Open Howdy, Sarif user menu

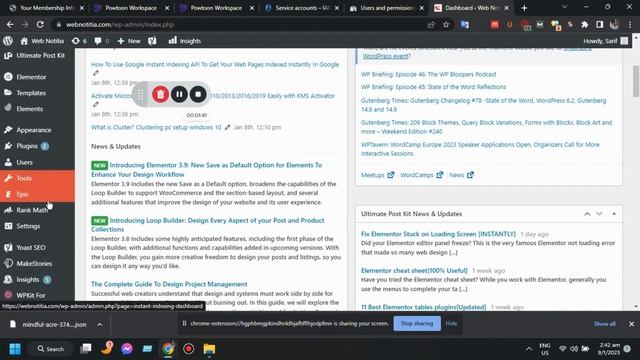(x=606, y=41)
